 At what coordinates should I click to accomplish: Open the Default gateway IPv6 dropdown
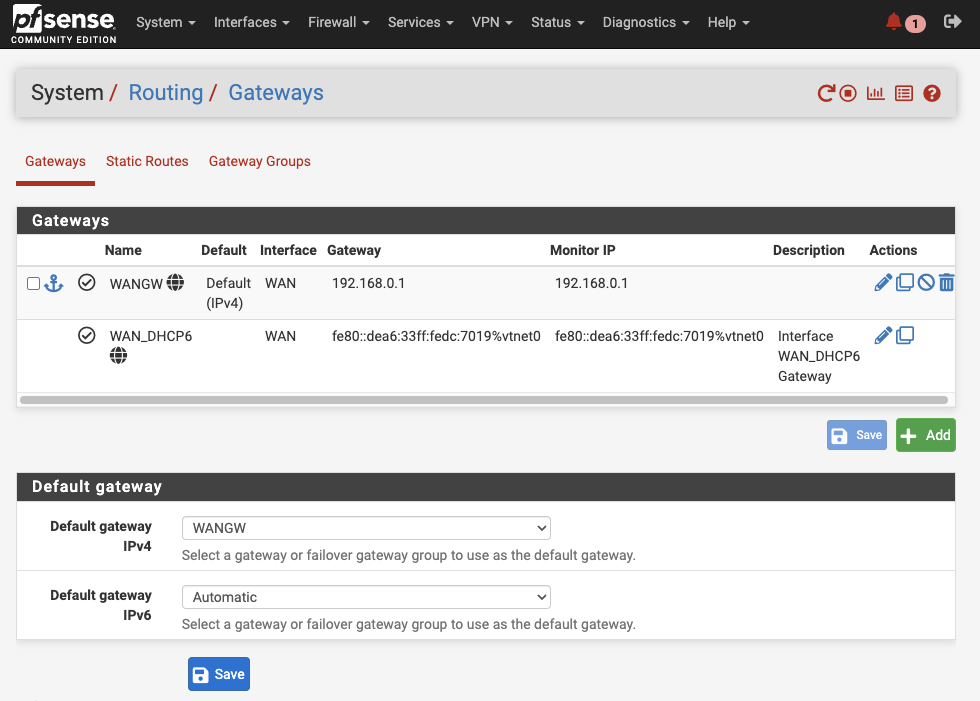[366, 597]
